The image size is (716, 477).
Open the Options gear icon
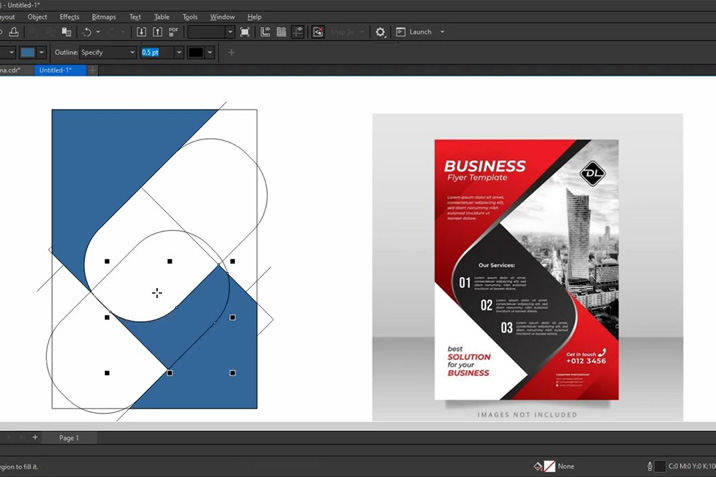[380, 32]
